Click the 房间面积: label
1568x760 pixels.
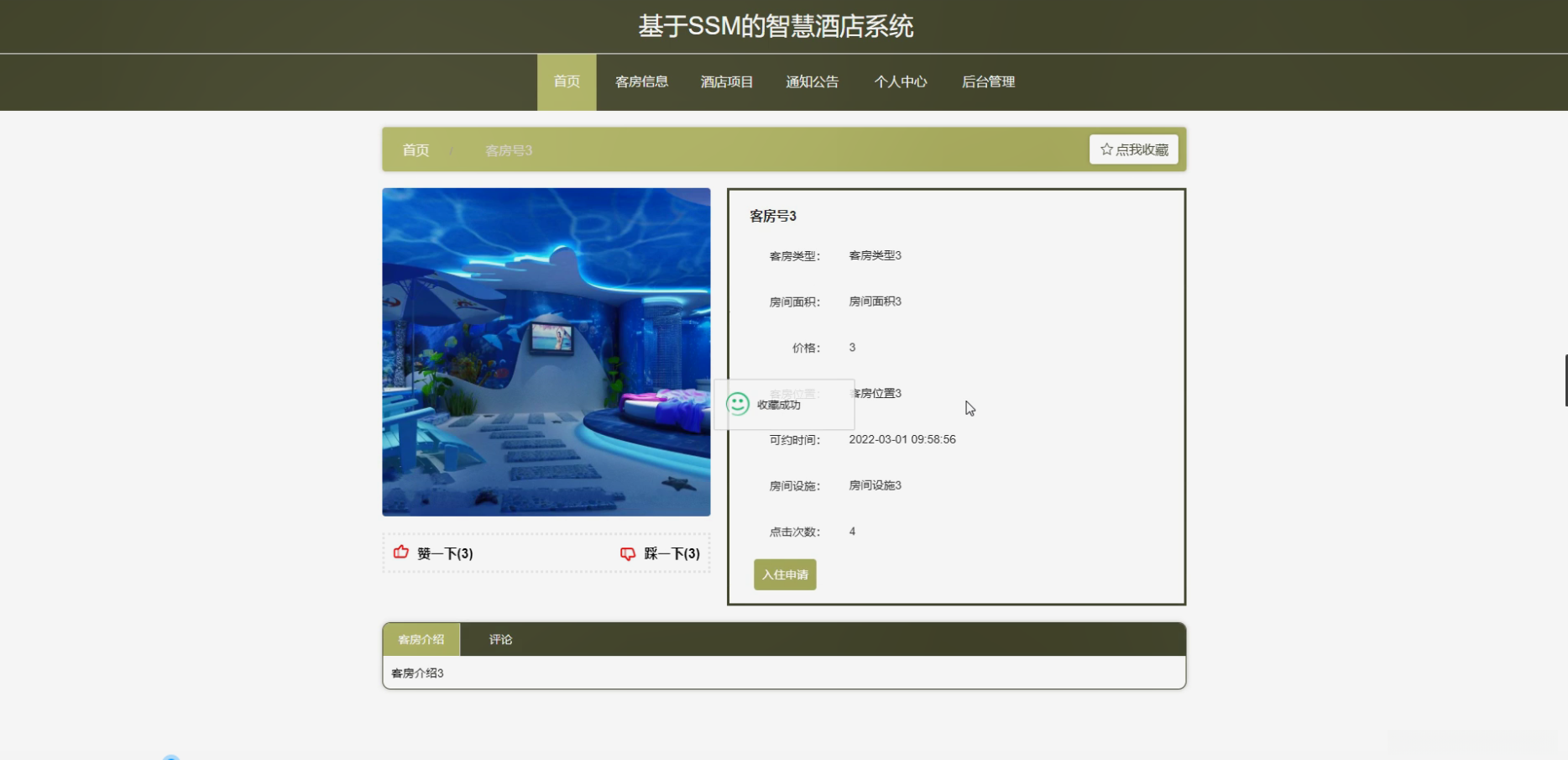(795, 301)
